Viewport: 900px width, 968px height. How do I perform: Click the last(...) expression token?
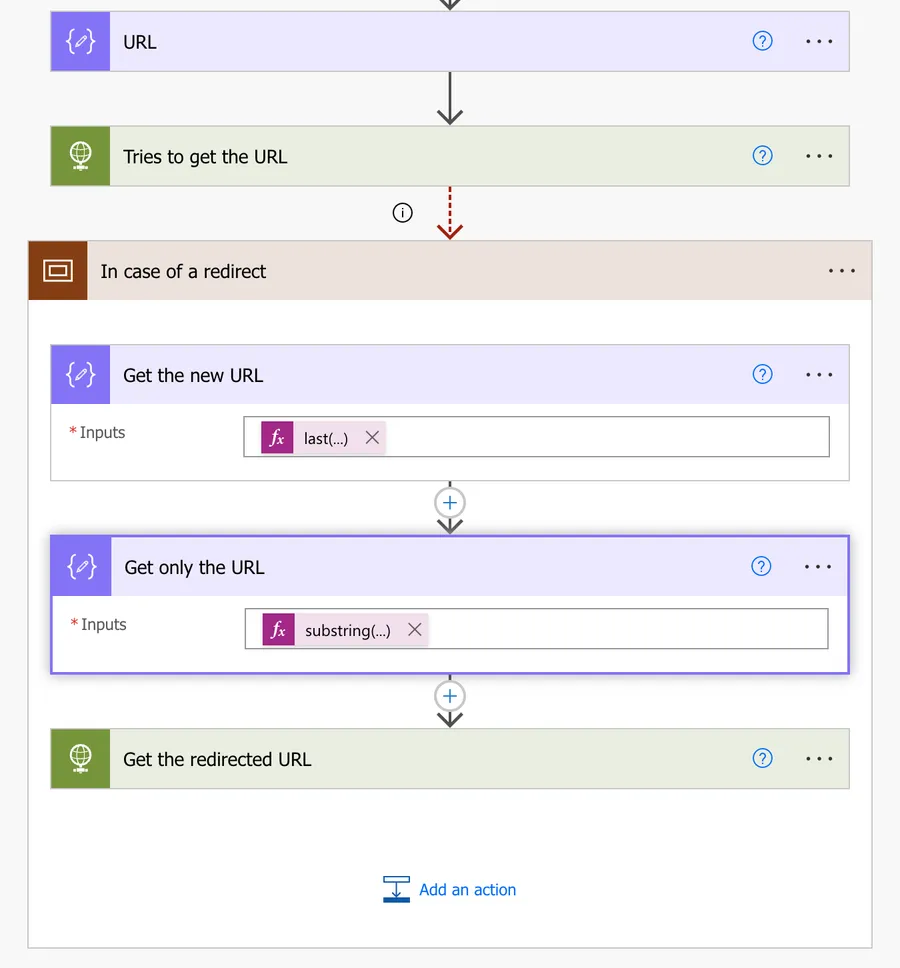(x=325, y=438)
